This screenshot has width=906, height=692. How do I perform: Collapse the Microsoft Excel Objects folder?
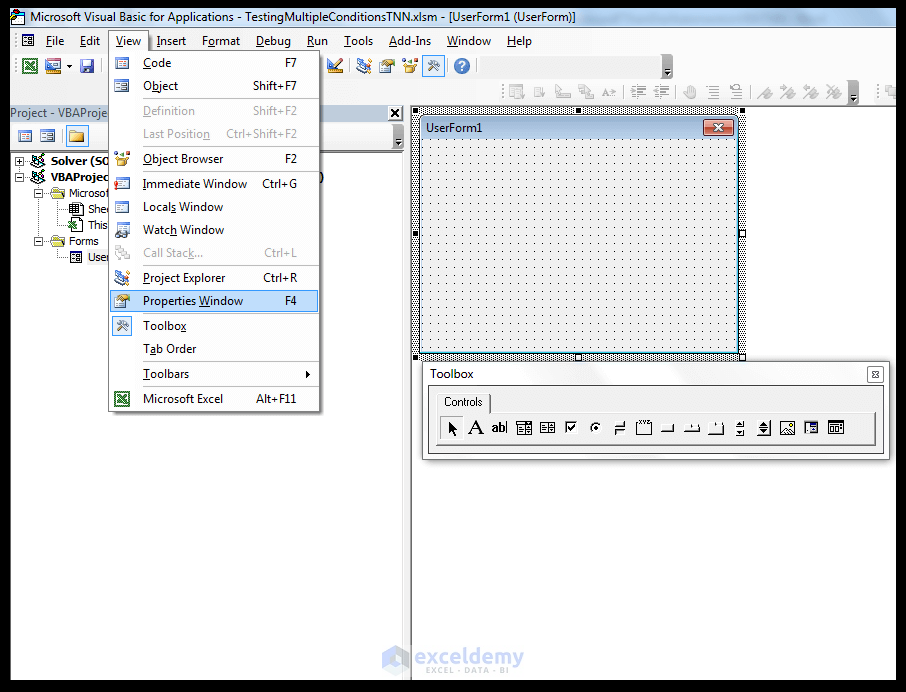coord(38,194)
